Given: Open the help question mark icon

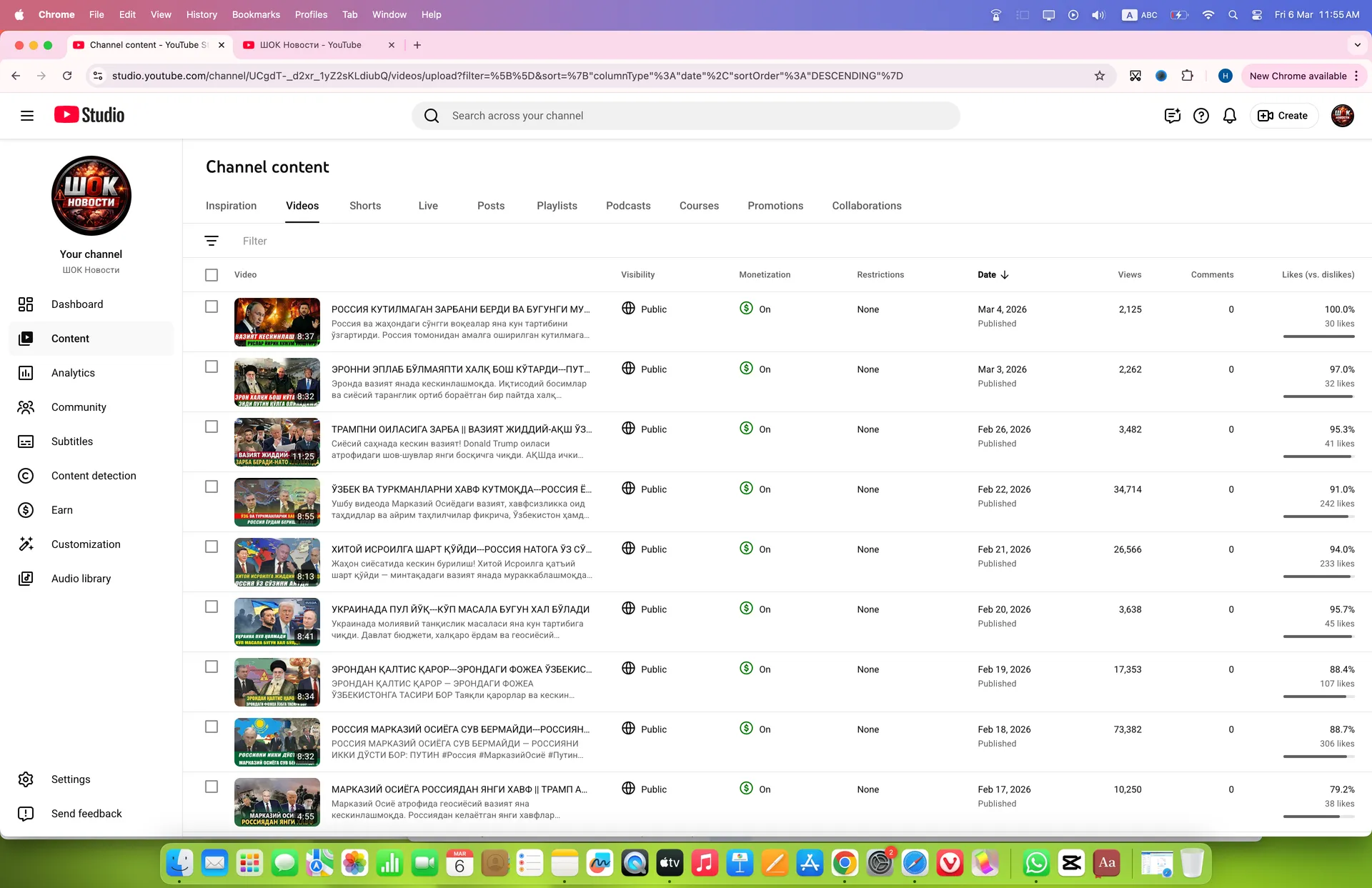Looking at the screenshot, I should (x=1201, y=116).
